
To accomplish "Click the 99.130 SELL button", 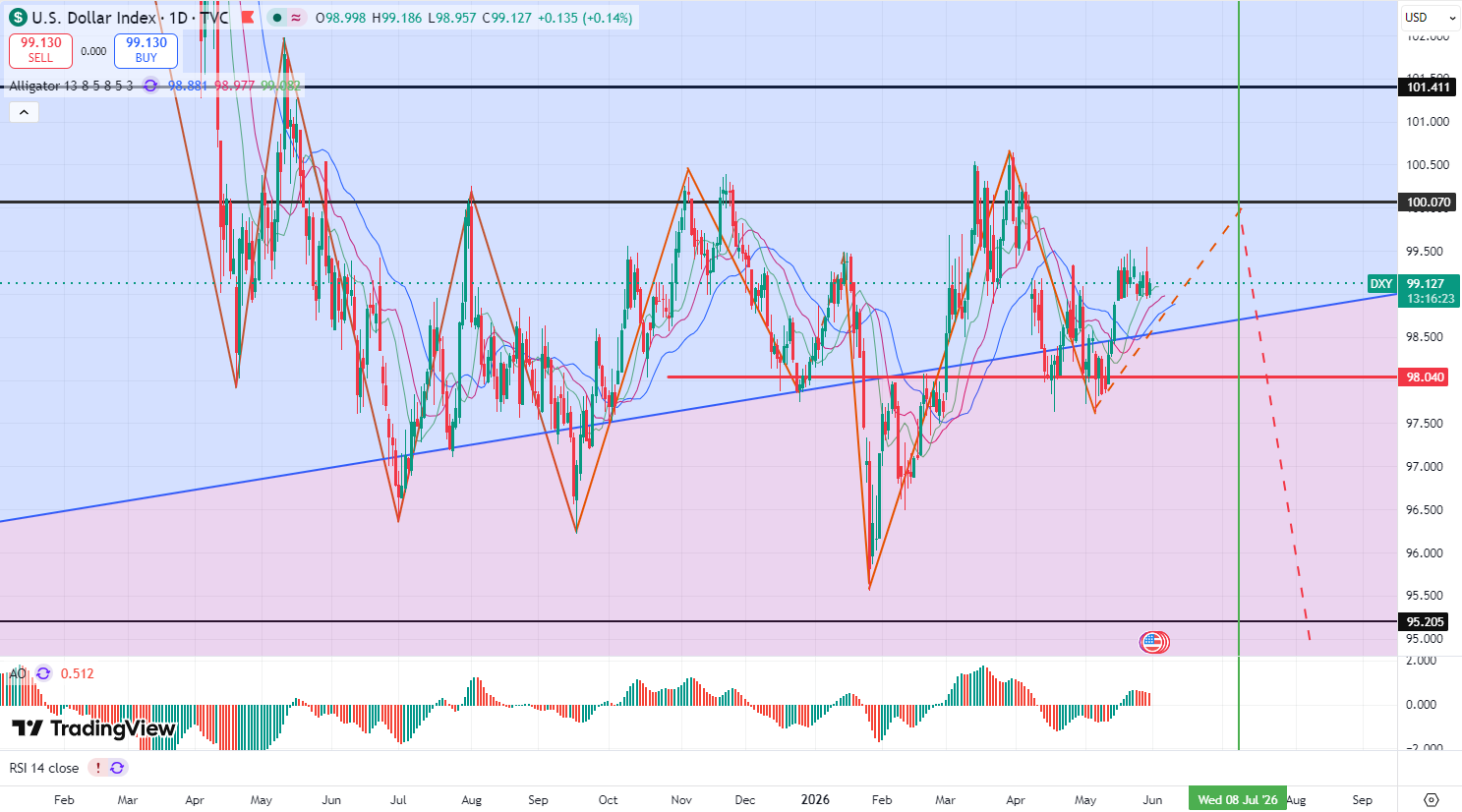I will tap(41, 50).
